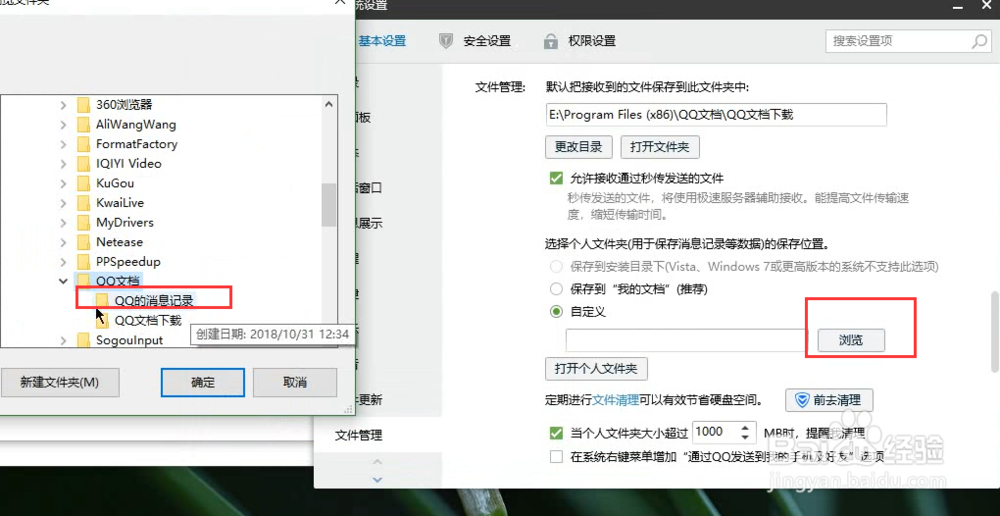Click folder icon next to MyDrivers
The width and height of the screenshot is (1000, 516).
click(83, 223)
